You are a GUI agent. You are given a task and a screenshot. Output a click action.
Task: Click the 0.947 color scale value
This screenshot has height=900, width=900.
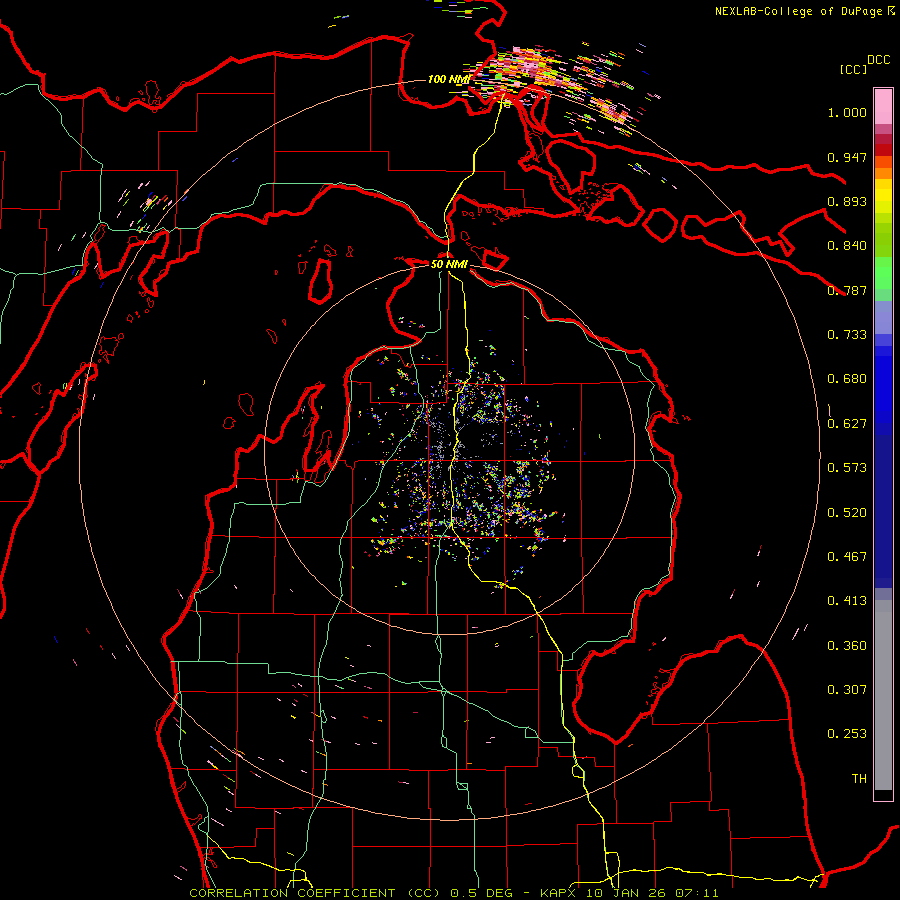[847, 157]
